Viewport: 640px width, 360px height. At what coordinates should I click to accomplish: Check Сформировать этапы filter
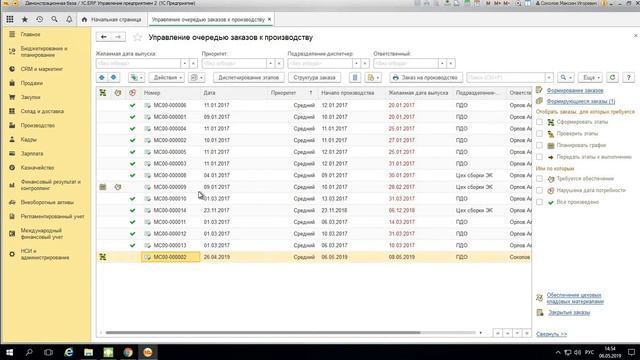pos(540,122)
